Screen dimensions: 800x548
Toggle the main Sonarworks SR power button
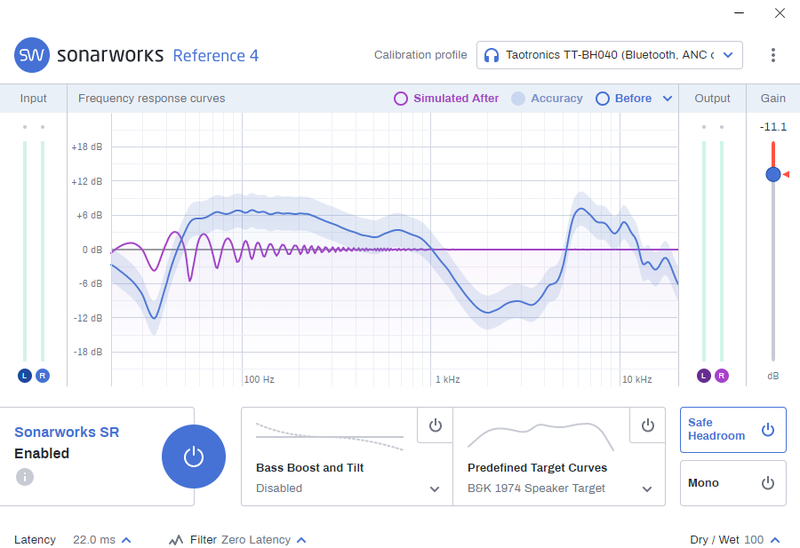pyautogui.click(x=193, y=456)
